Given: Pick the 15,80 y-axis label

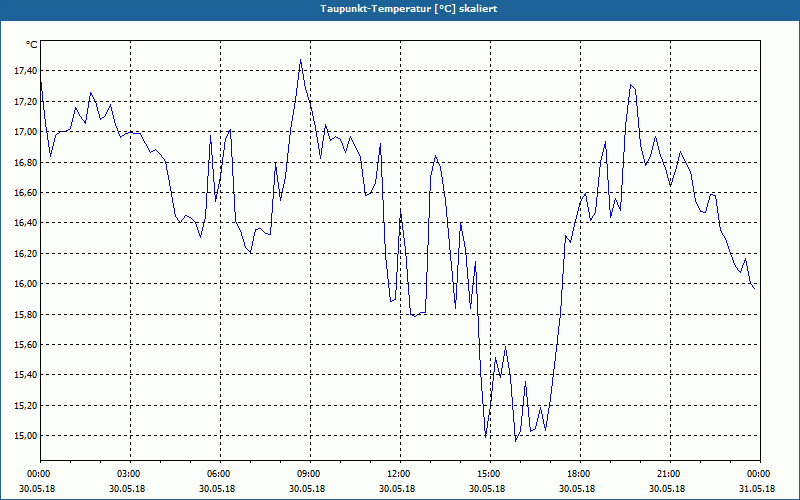Looking at the screenshot, I should click(25, 314).
